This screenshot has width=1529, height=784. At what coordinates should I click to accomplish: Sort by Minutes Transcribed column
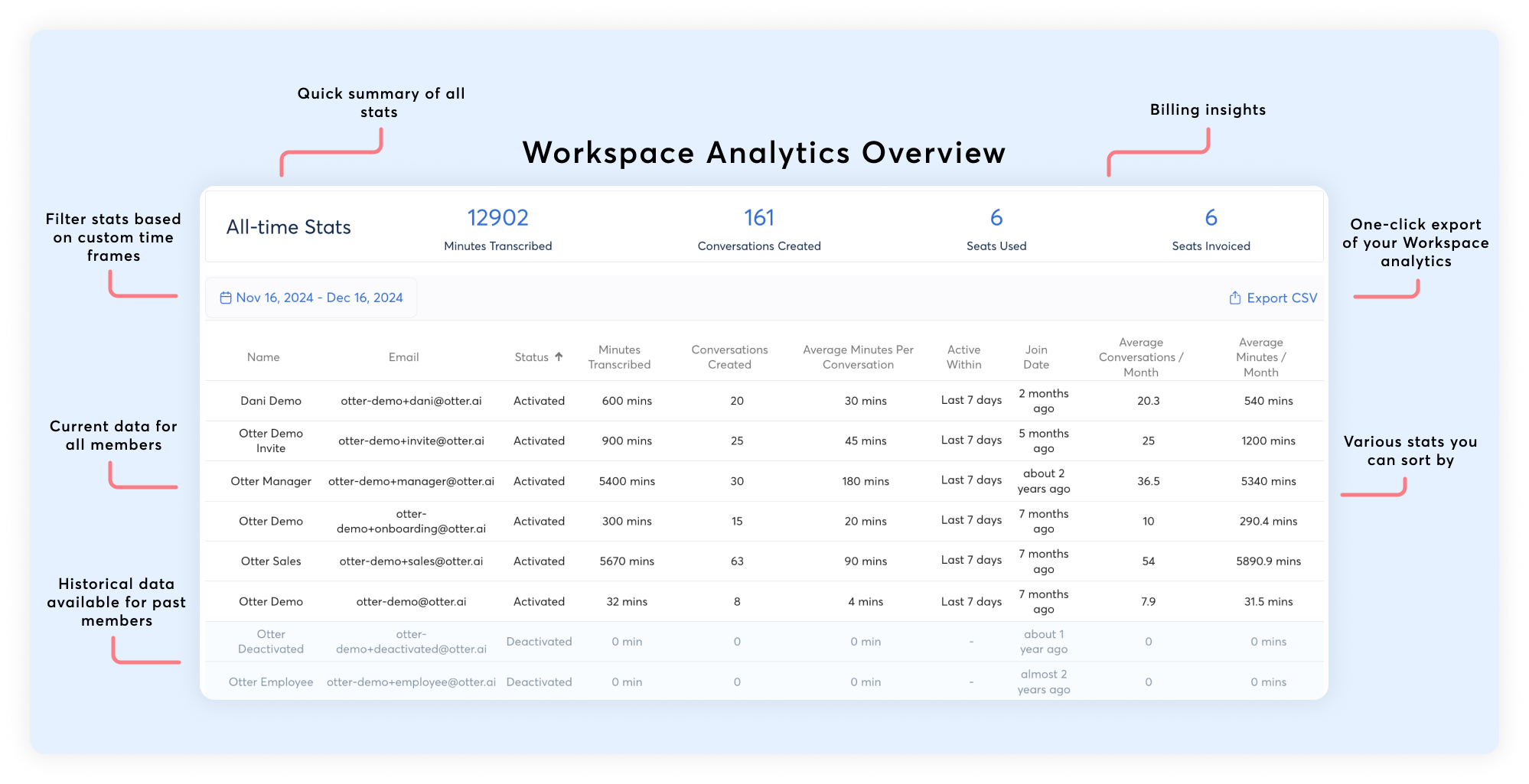click(x=619, y=357)
